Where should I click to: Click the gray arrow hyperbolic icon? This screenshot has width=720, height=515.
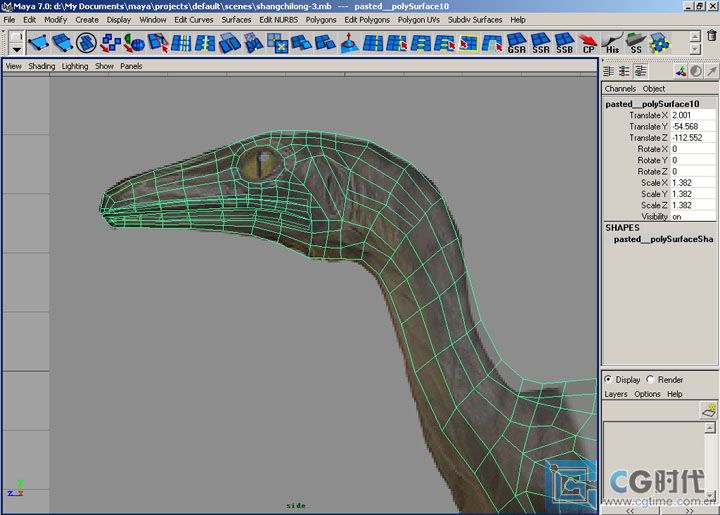click(711, 71)
